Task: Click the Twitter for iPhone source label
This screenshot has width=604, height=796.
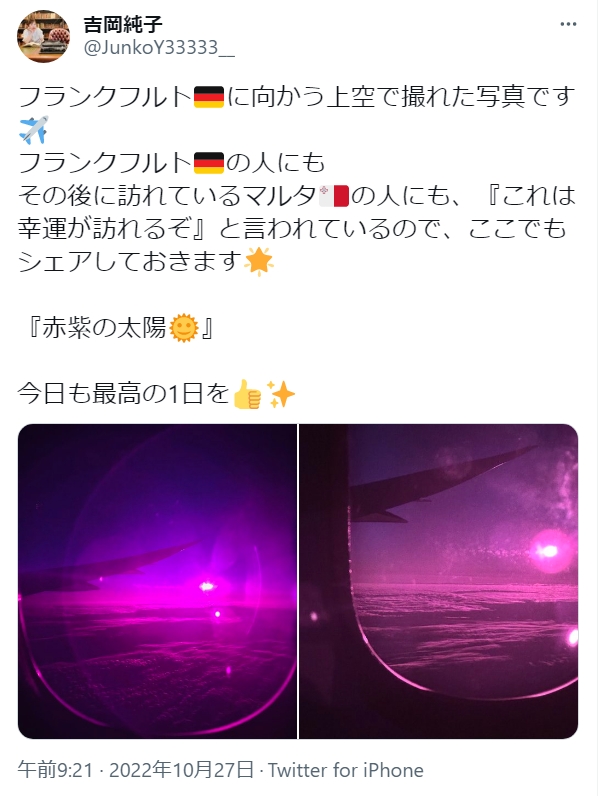Action: [346, 770]
